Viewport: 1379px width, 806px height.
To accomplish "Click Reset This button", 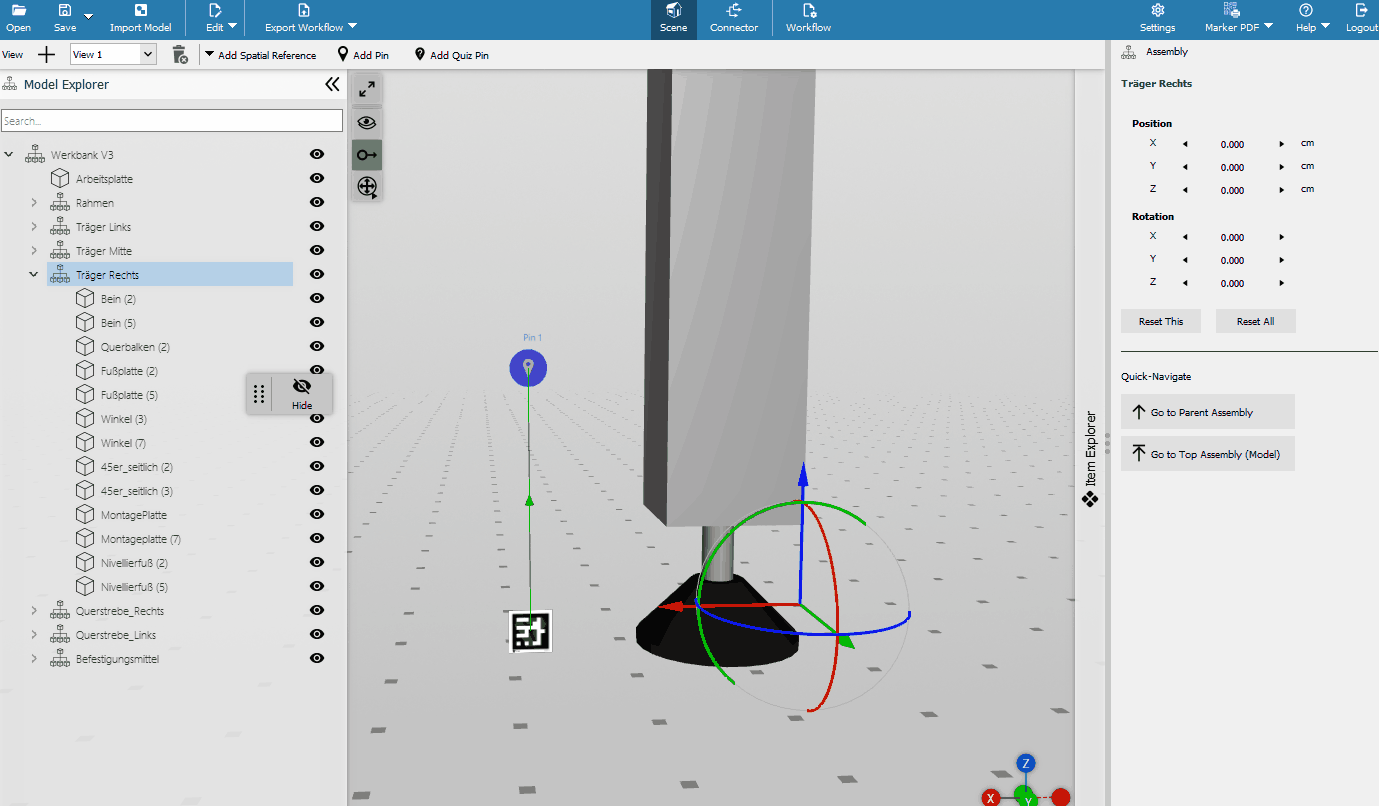I will tap(1161, 321).
